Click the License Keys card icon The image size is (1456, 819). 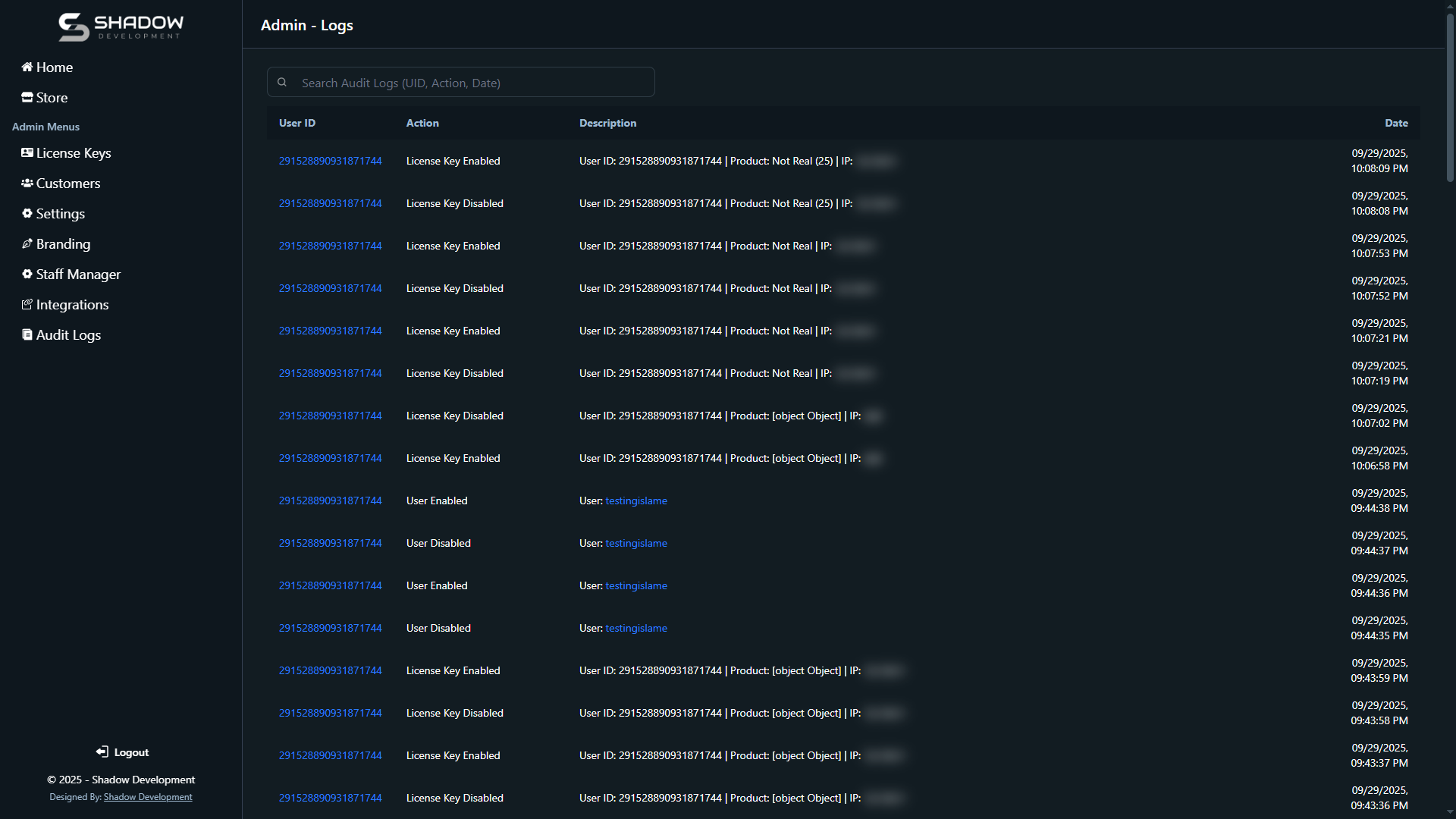(27, 153)
